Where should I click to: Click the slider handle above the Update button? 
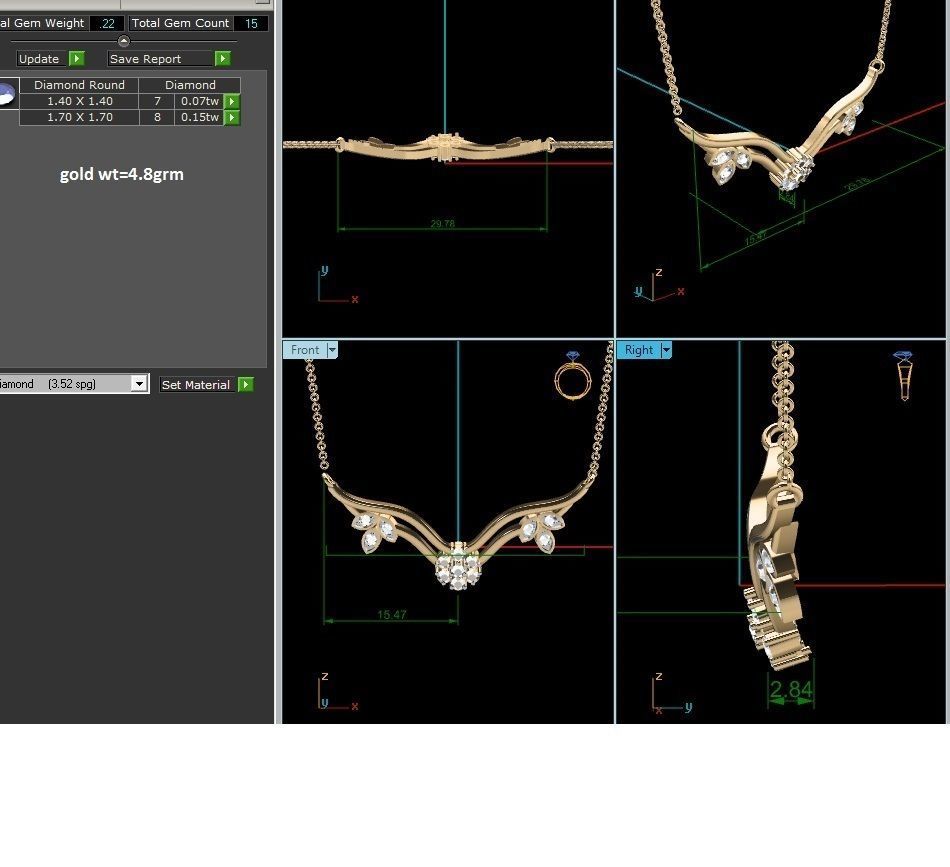click(124, 41)
